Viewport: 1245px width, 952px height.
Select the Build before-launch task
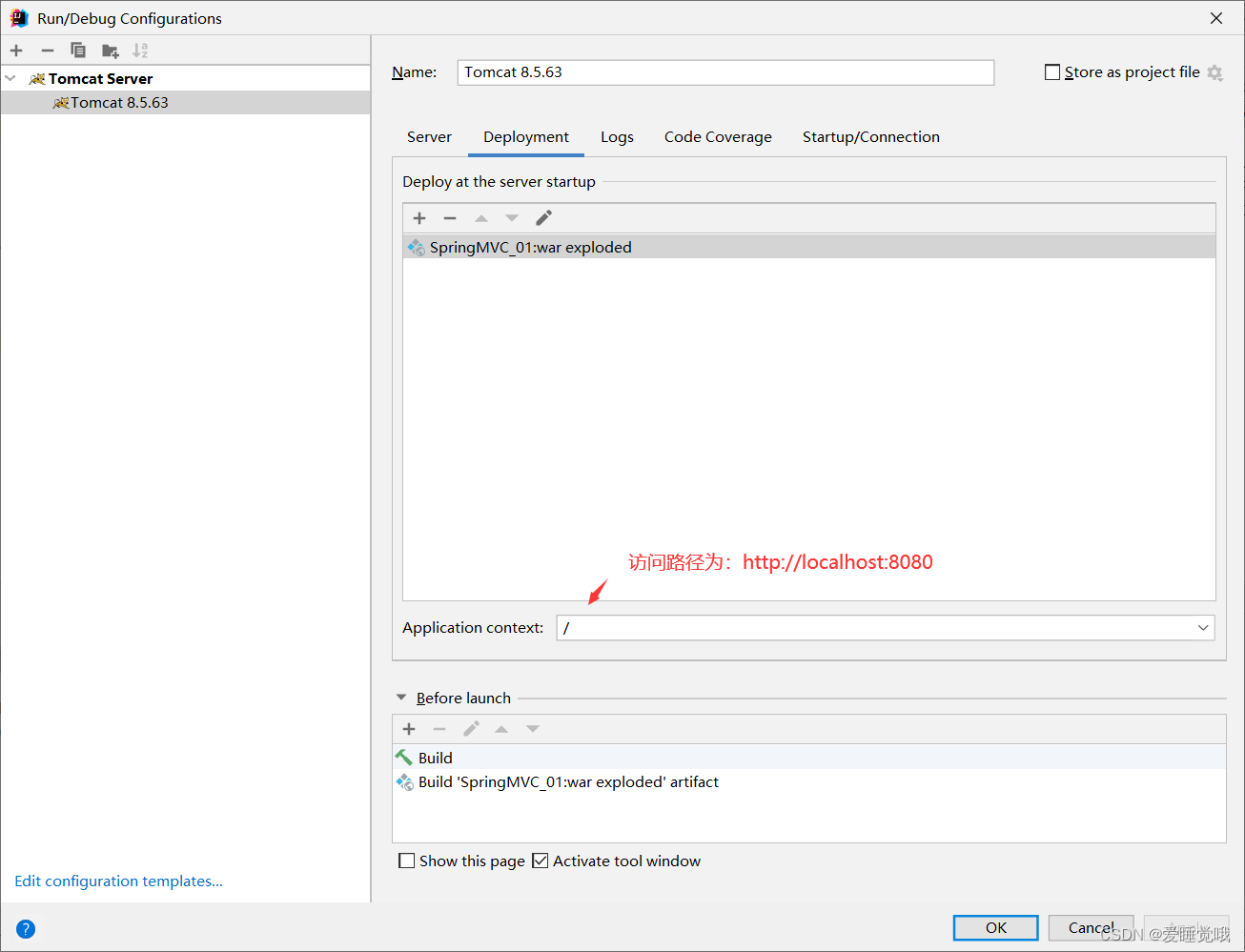(809, 758)
